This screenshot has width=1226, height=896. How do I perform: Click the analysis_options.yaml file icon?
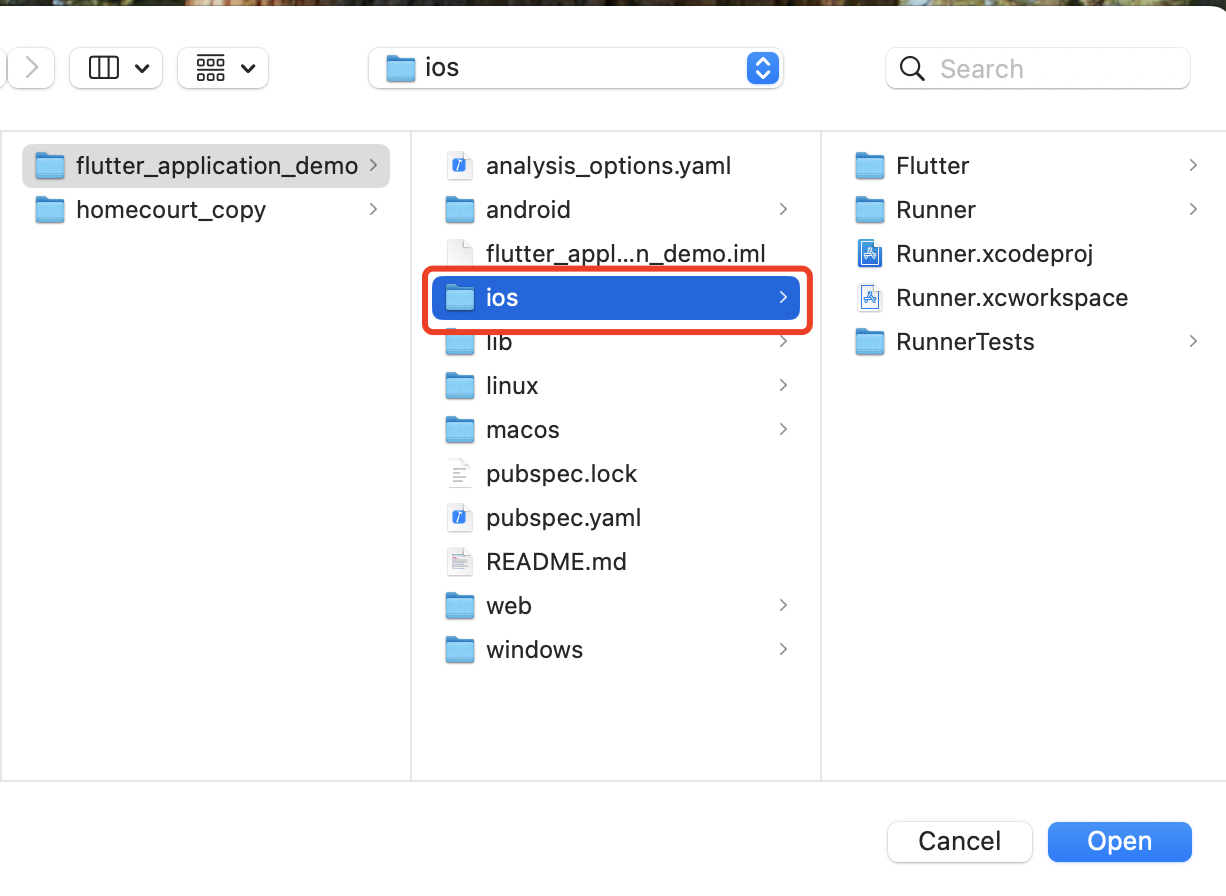(459, 166)
